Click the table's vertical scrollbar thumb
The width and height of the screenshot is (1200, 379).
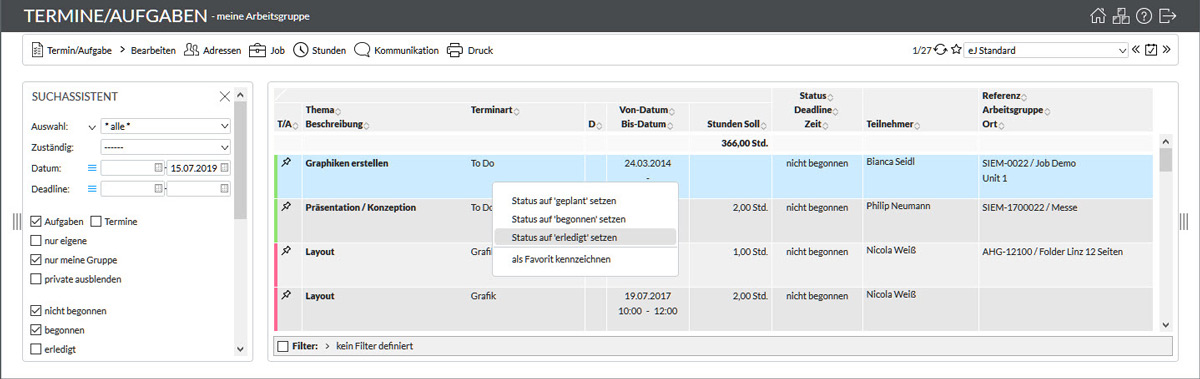1165,160
